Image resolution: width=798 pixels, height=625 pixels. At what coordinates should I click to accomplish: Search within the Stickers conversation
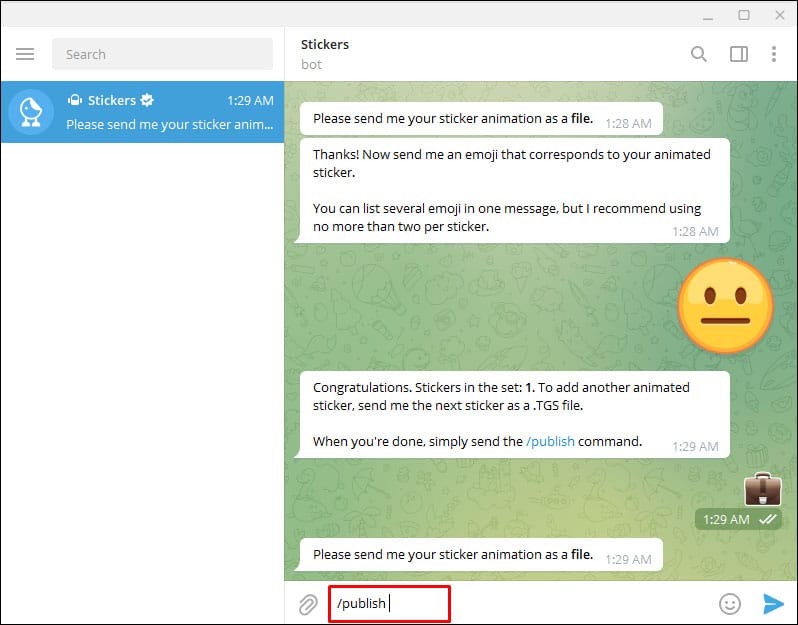699,53
